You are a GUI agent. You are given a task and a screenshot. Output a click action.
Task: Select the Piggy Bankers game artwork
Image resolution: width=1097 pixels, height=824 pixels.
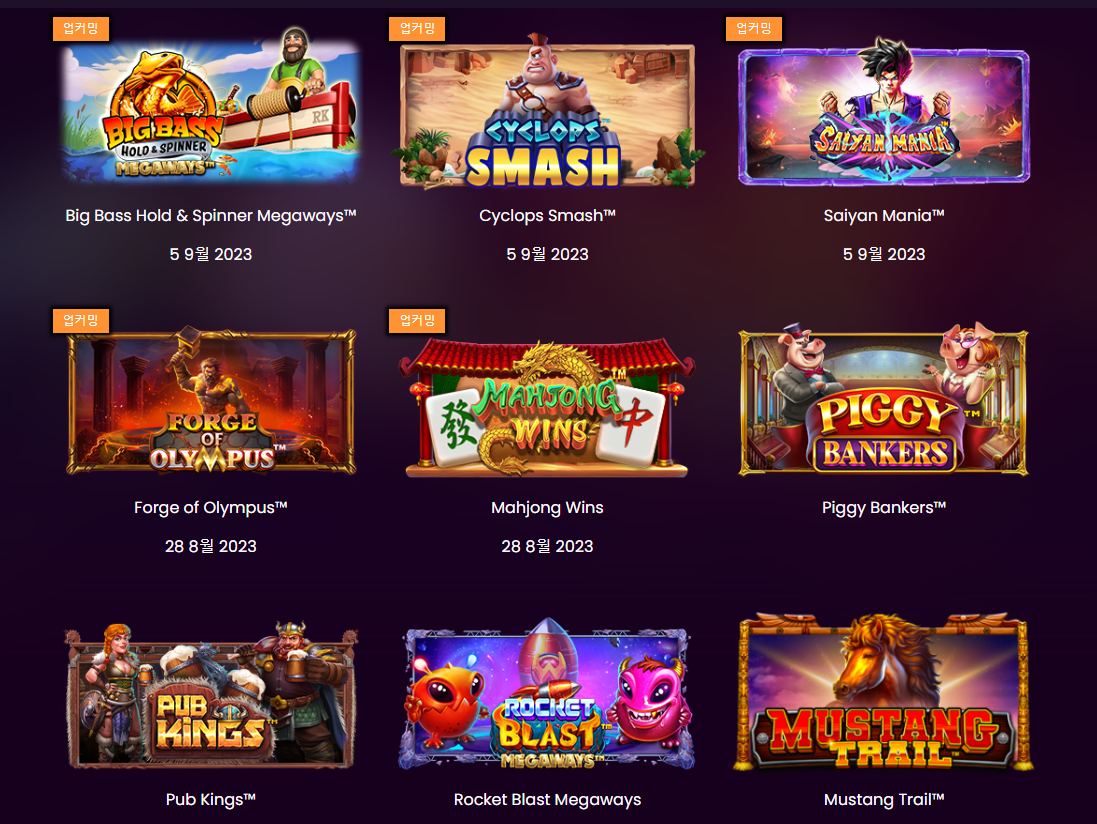pos(884,399)
